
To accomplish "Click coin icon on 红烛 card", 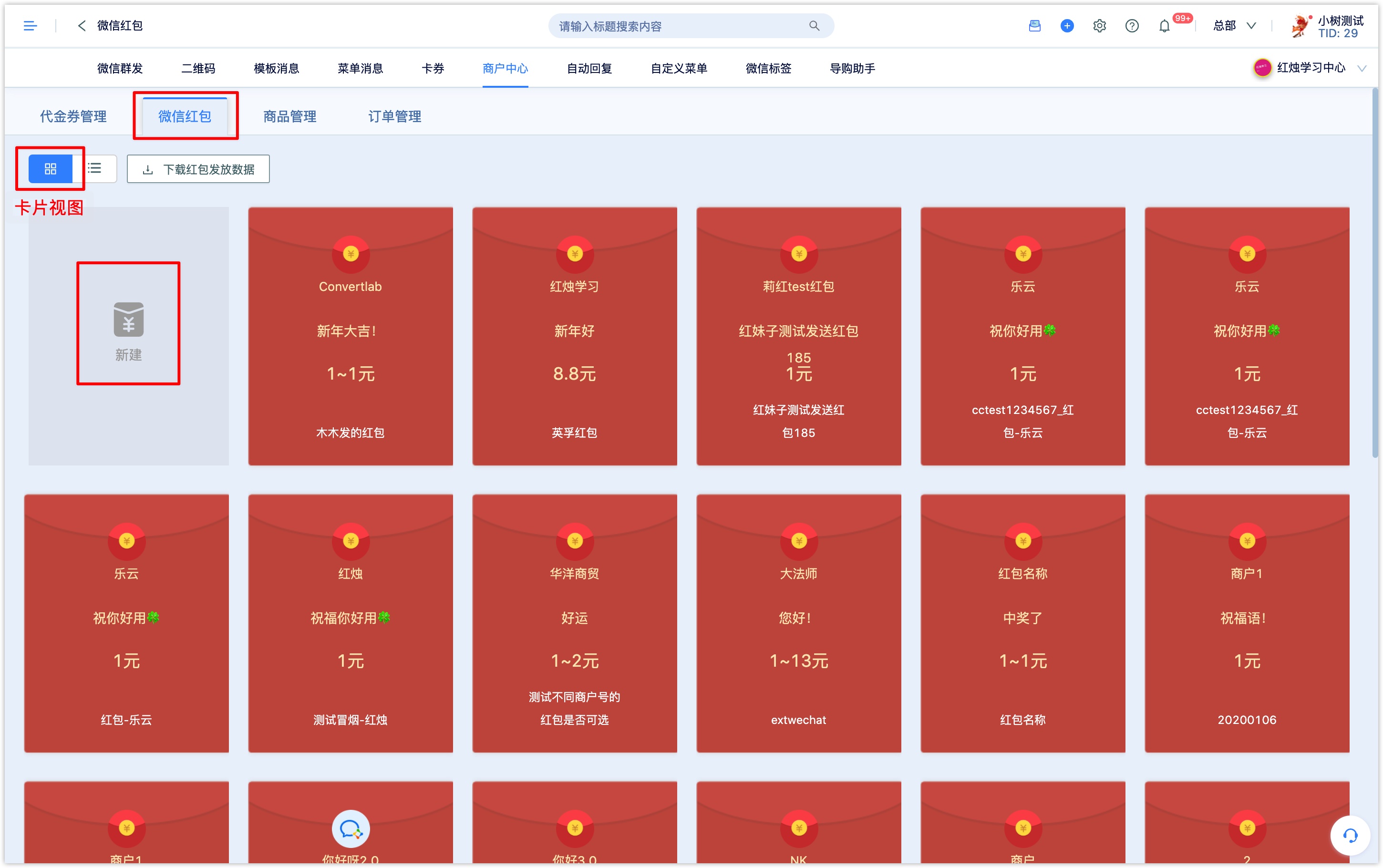I will 351,541.
